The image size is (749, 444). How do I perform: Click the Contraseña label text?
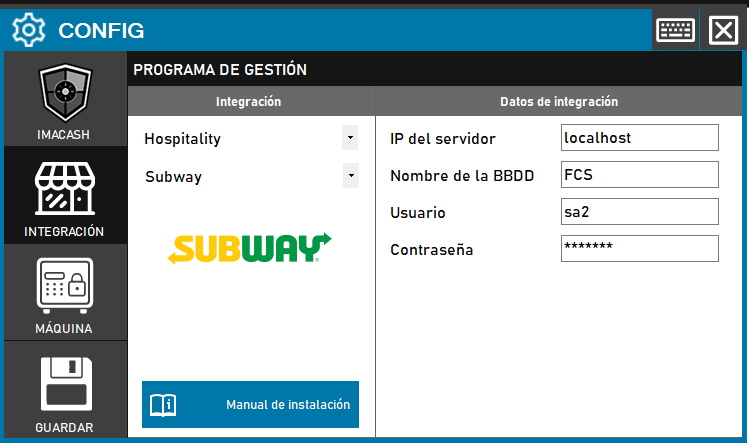[431, 249]
